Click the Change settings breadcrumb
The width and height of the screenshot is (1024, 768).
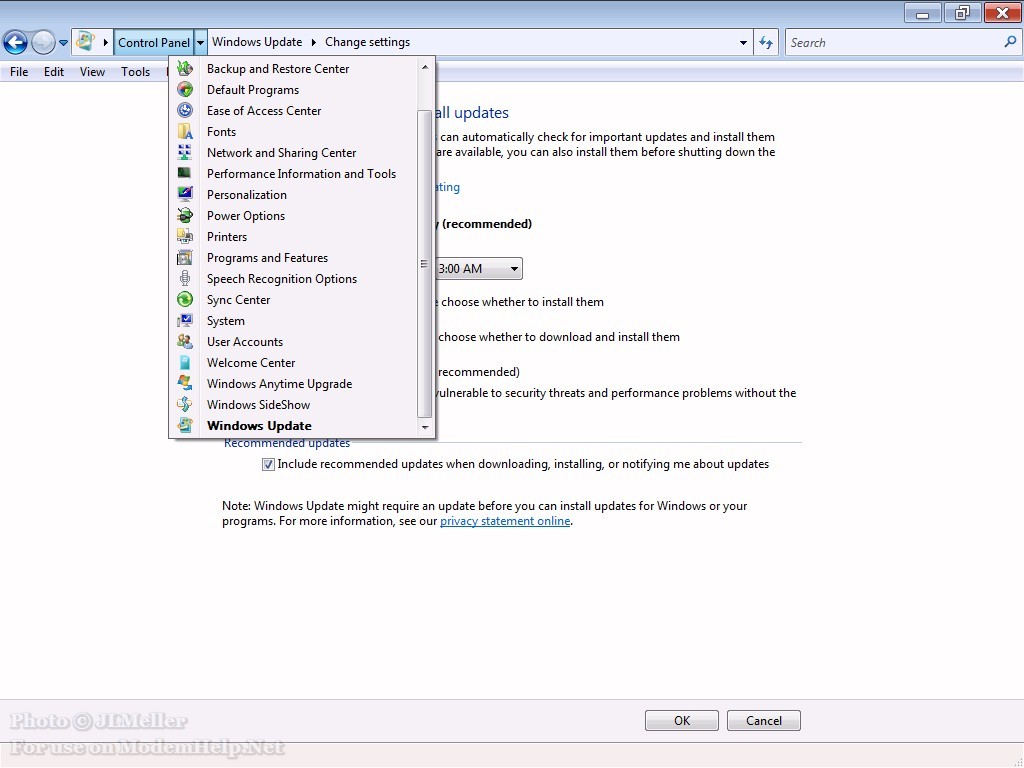(x=368, y=42)
